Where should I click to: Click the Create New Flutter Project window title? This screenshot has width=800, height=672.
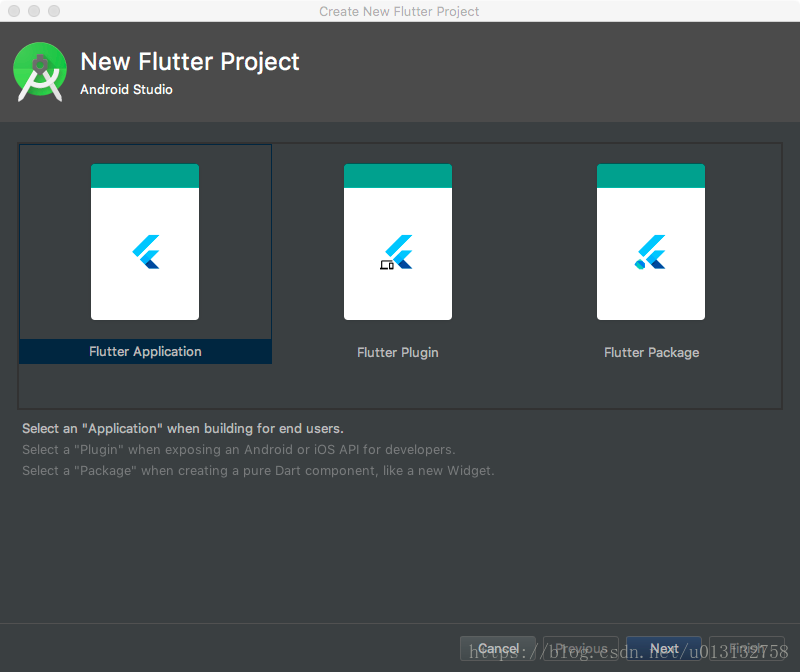tap(399, 11)
